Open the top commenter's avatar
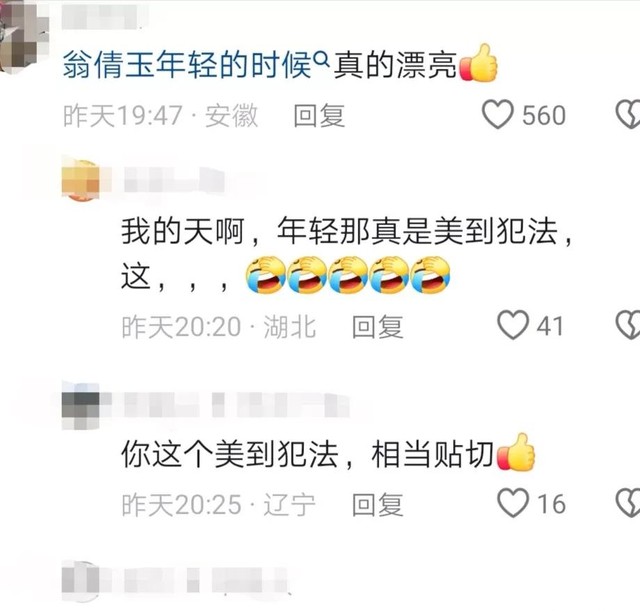640x611 pixels. click(21, 37)
